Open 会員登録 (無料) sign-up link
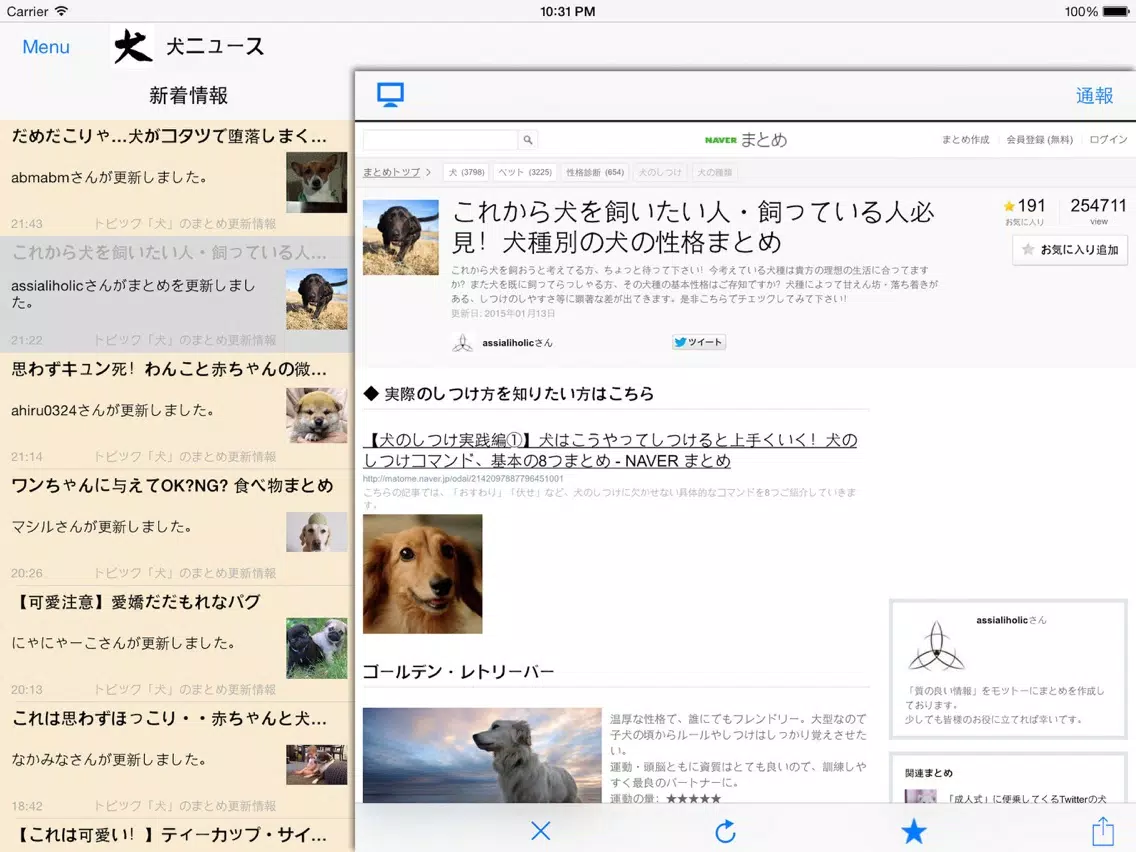Viewport: 1136px width, 852px height. [x=1040, y=140]
